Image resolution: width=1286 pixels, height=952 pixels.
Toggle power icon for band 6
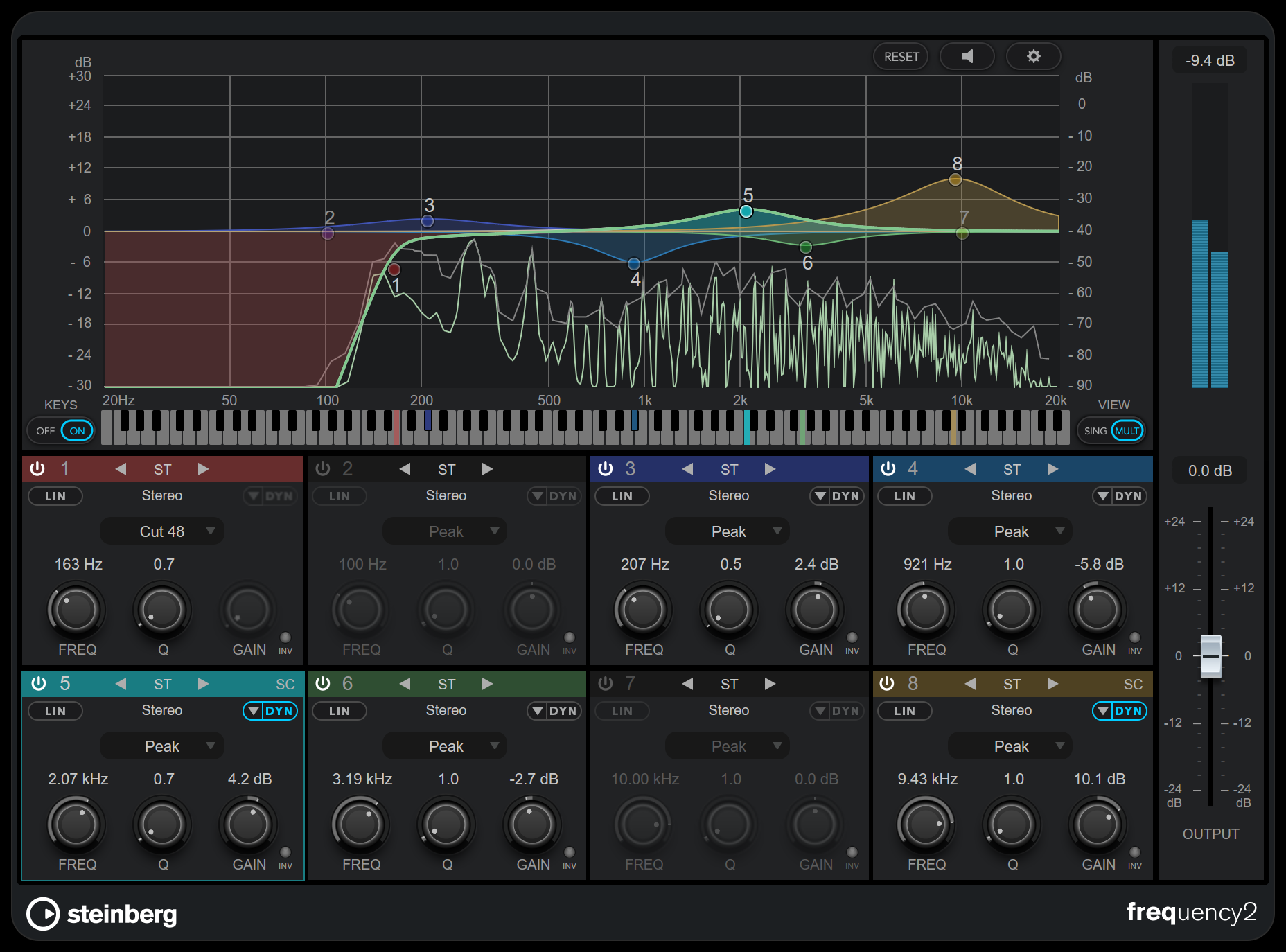point(323,684)
